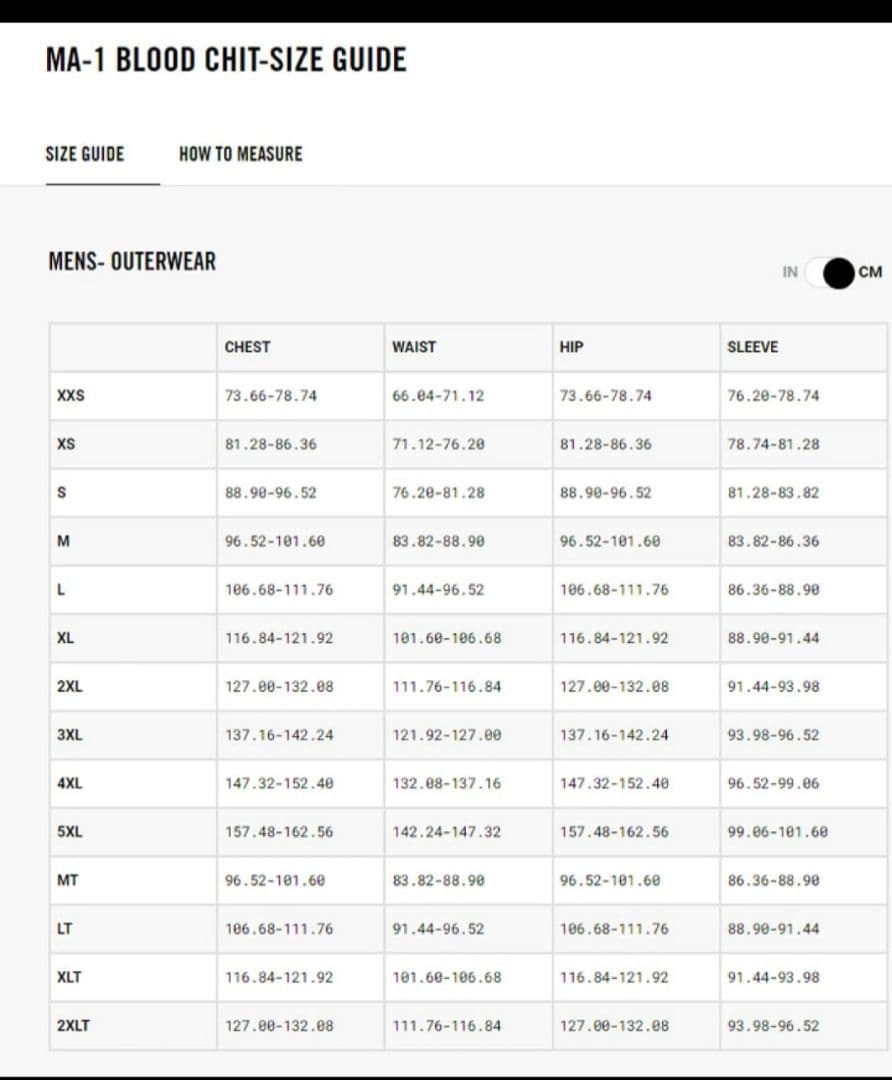Select the CM unit label
The height and width of the screenshot is (1080, 892).
[870, 272]
